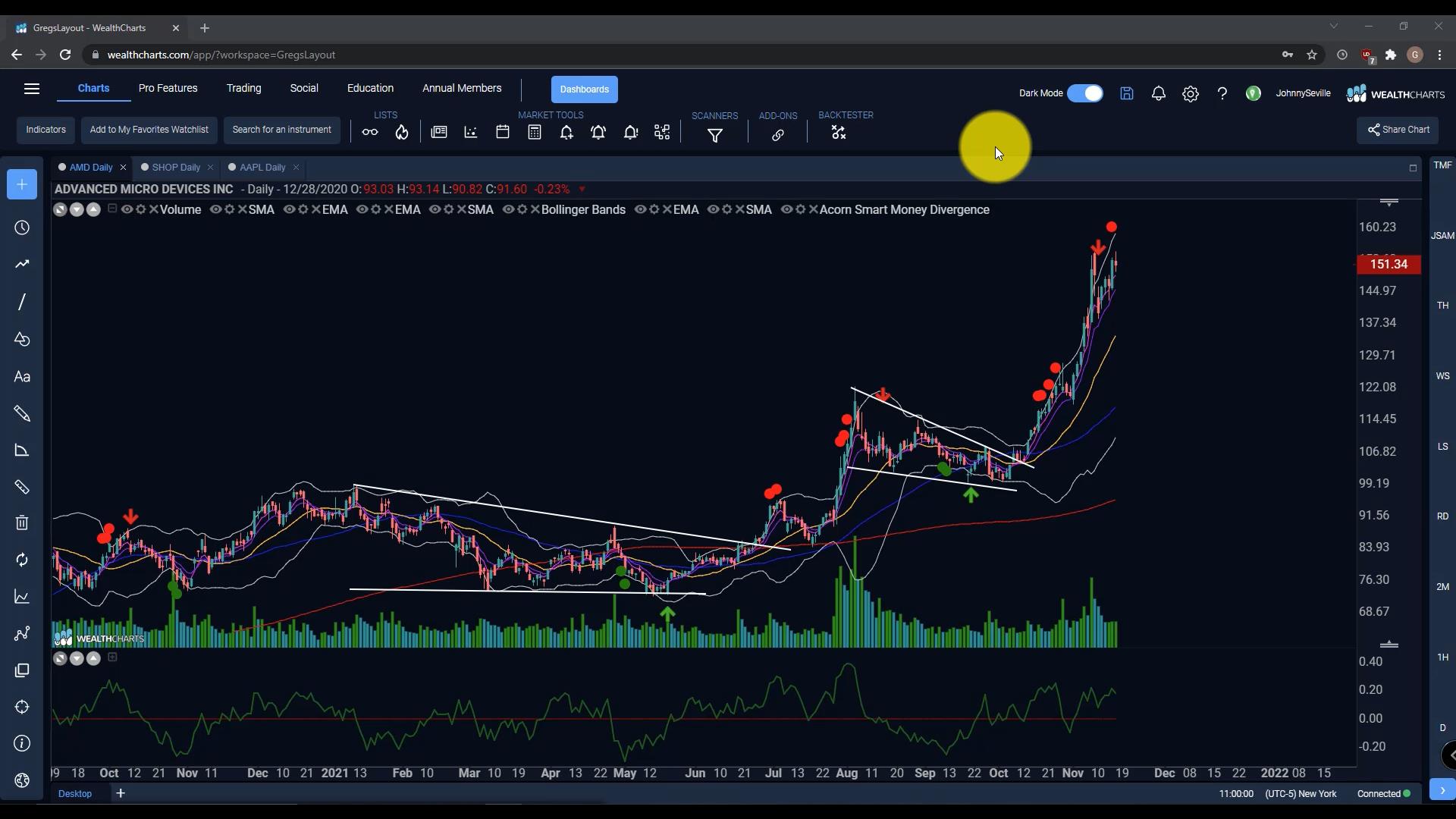Toggle the Dark Mode switch
Viewport: 1456px width, 819px height.
1085,93
